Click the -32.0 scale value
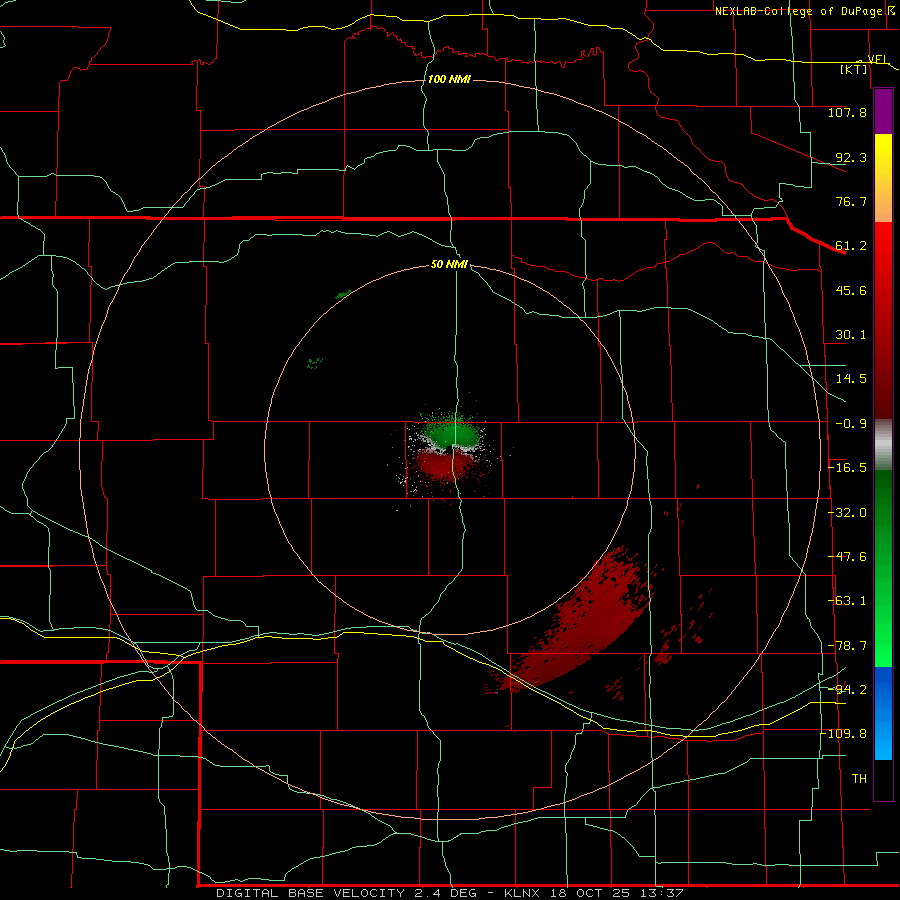 click(847, 513)
